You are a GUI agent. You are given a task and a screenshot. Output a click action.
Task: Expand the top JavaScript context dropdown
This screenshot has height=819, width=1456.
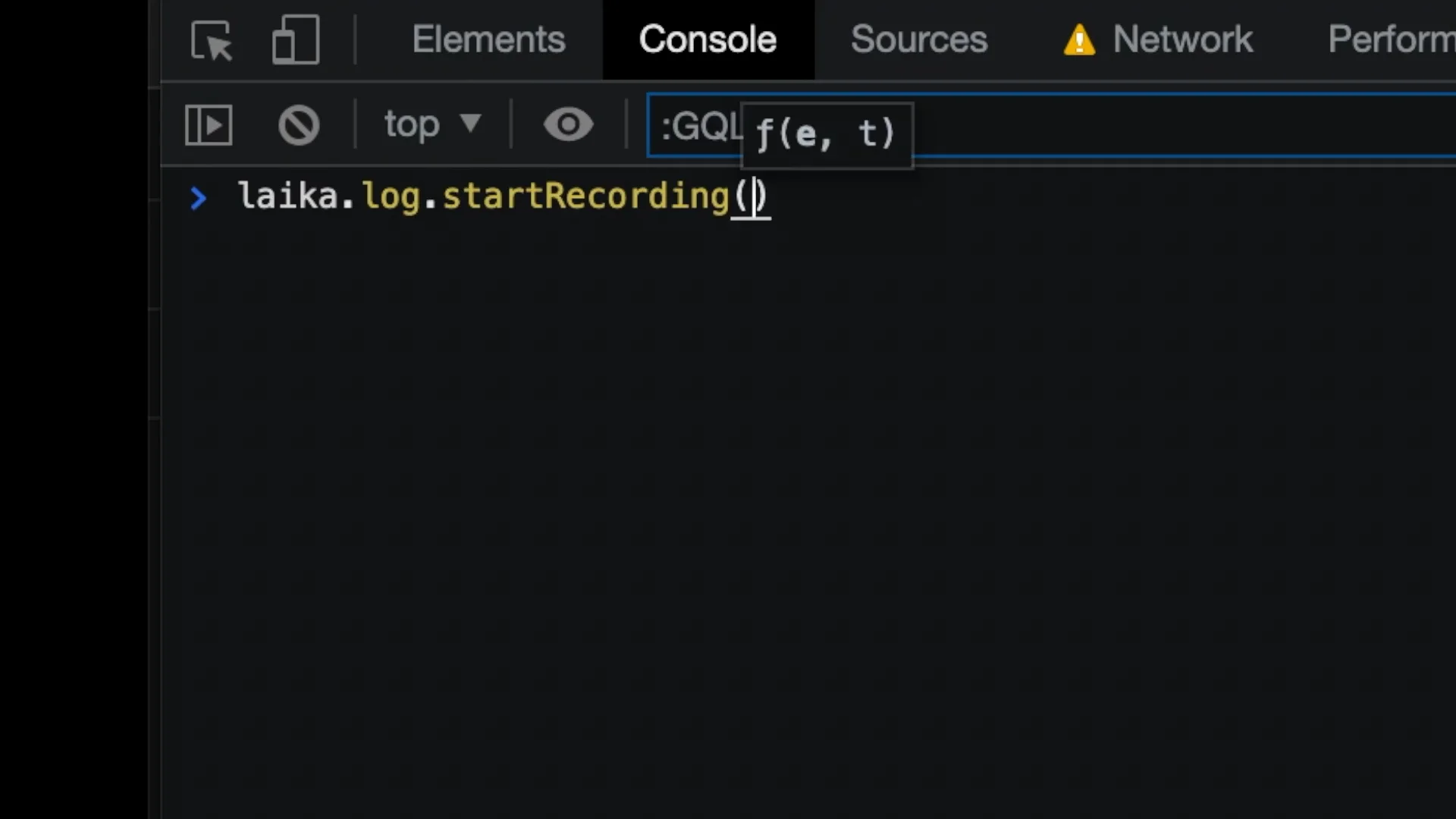pos(432,124)
